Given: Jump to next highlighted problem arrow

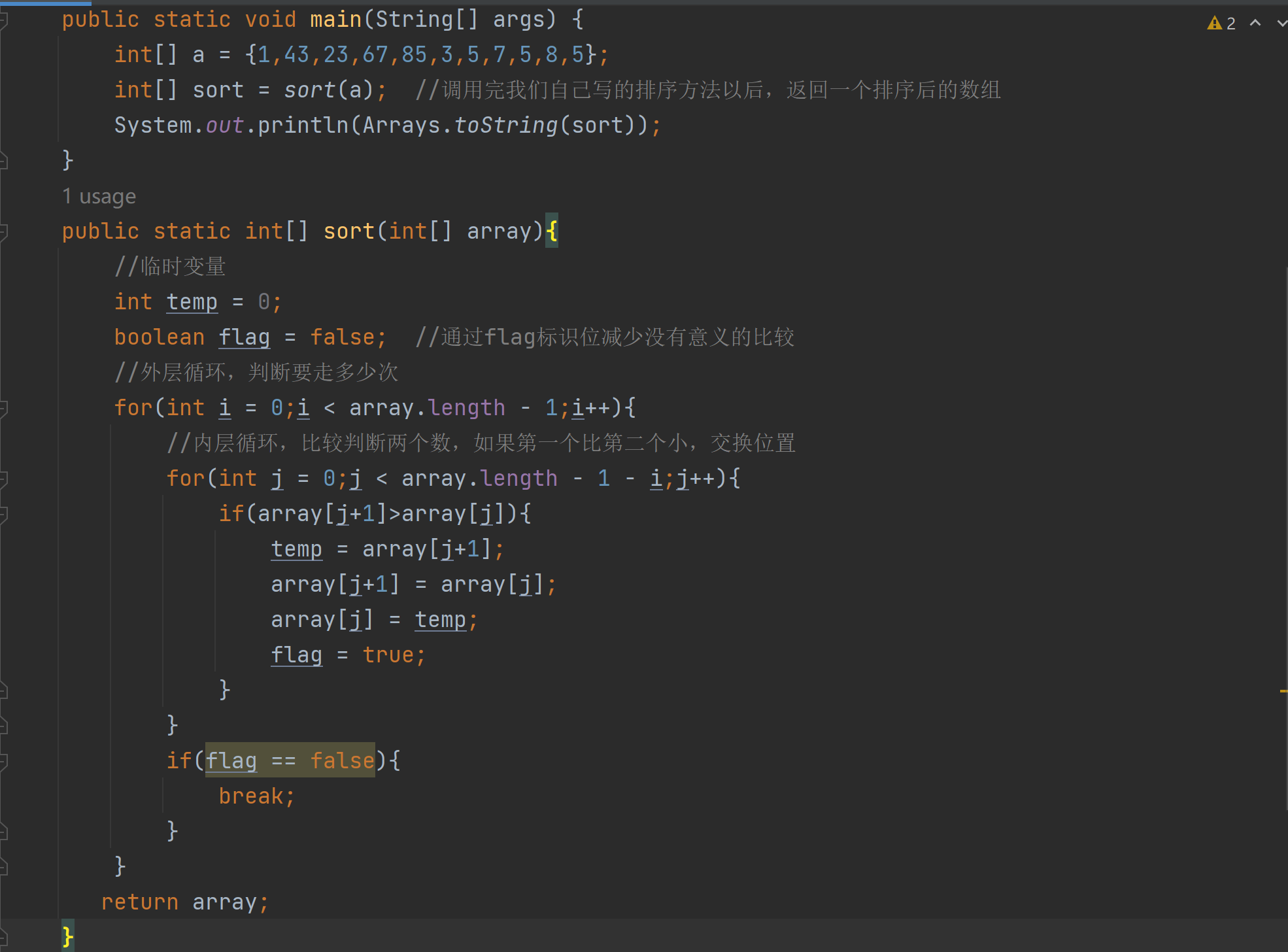Looking at the screenshot, I should pyautogui.click(x=1281, y=24).
